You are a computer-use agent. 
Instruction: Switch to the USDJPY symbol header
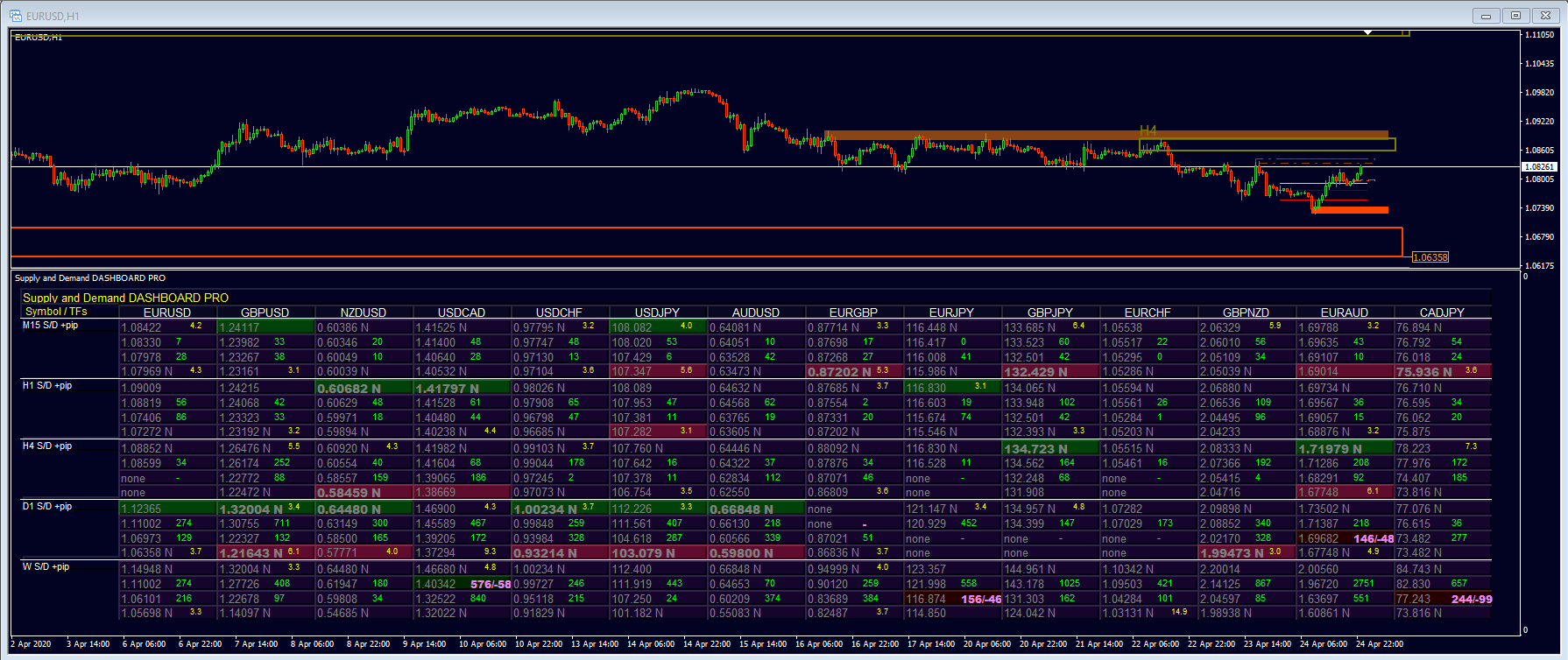657,312
